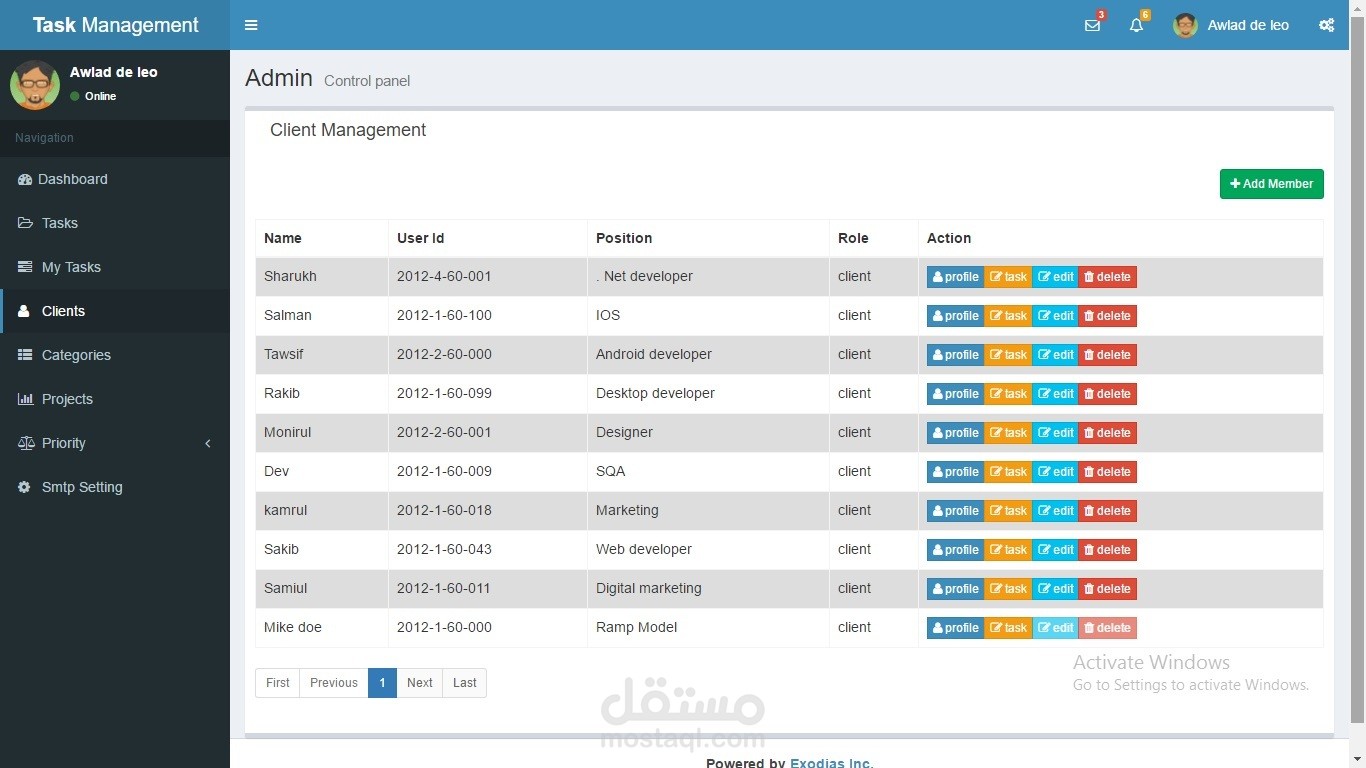Viewport: 1366px width, 768px height.
Task: Select the Navigation header label
Action: [44, 138]
